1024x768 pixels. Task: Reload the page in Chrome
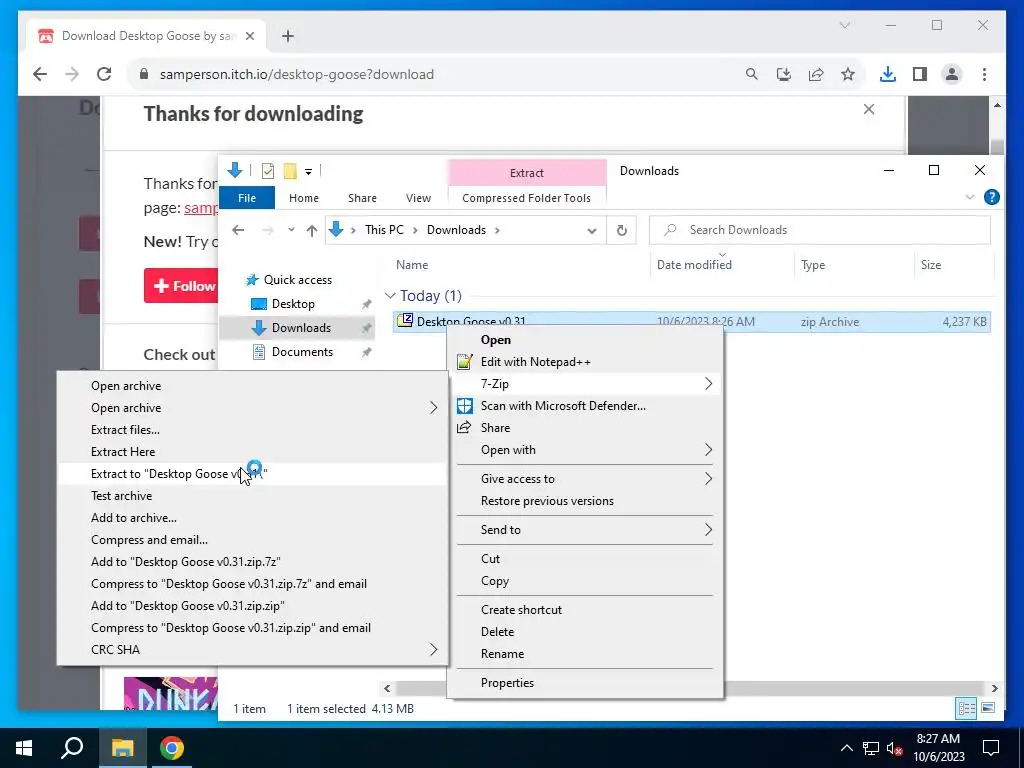(104, 74)
